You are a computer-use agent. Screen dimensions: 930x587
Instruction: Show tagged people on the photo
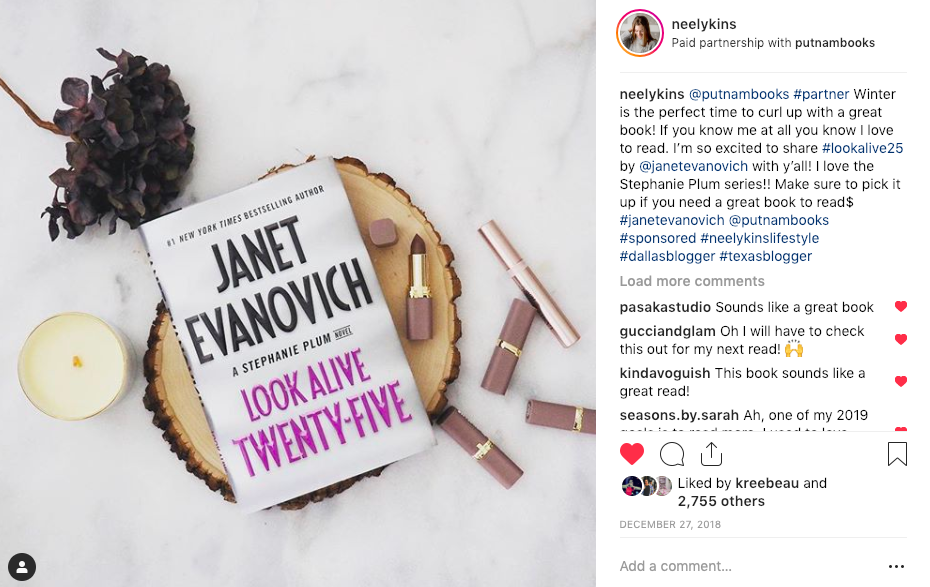[x=22, y=567]
